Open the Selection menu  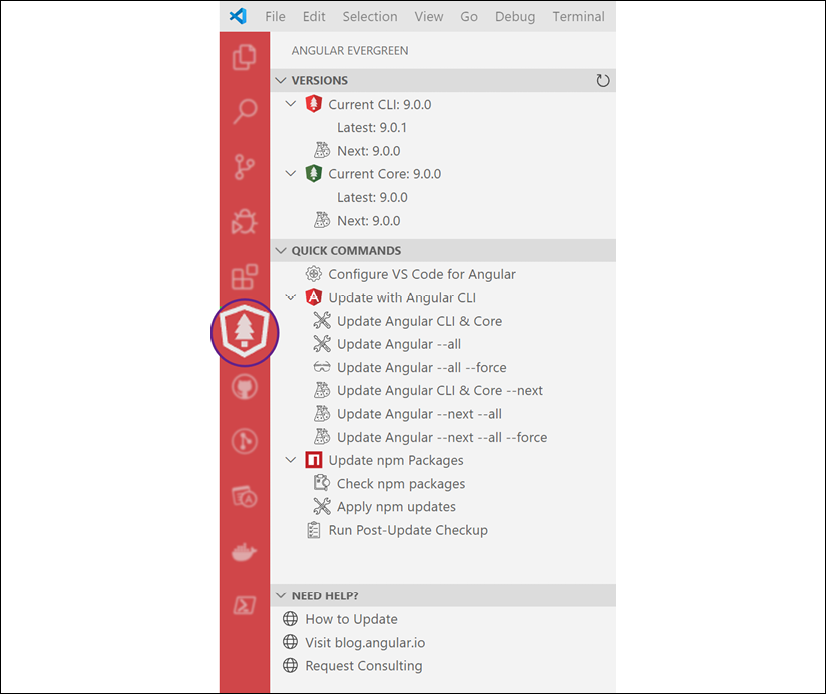click(x=370, y=17)
